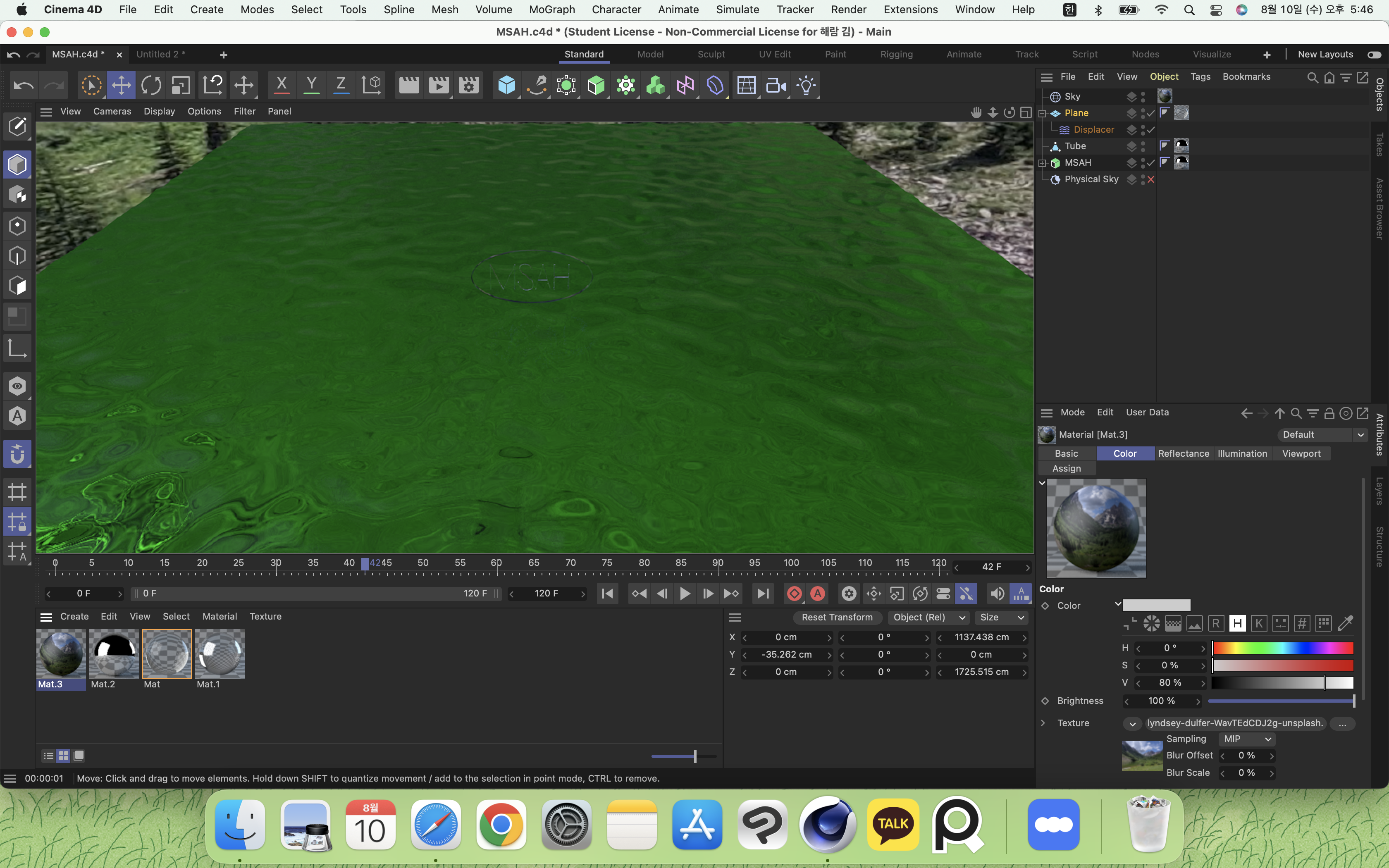This screenshot has width=1389, height=868.
Task: Open the Sampling MIP dropdown
Action: (x=1247, y=739)
